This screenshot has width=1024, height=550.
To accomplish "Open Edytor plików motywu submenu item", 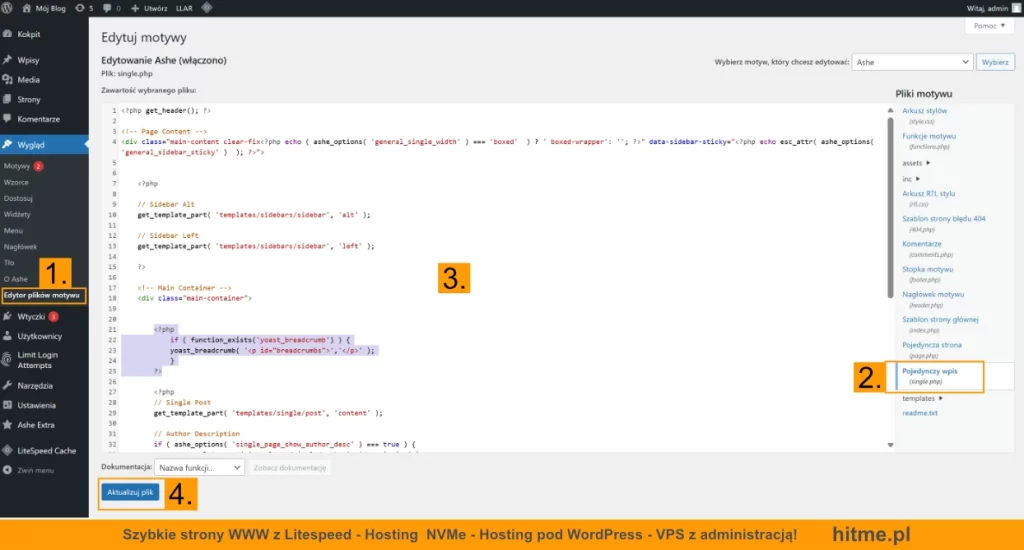I will [x=42, y=295].
